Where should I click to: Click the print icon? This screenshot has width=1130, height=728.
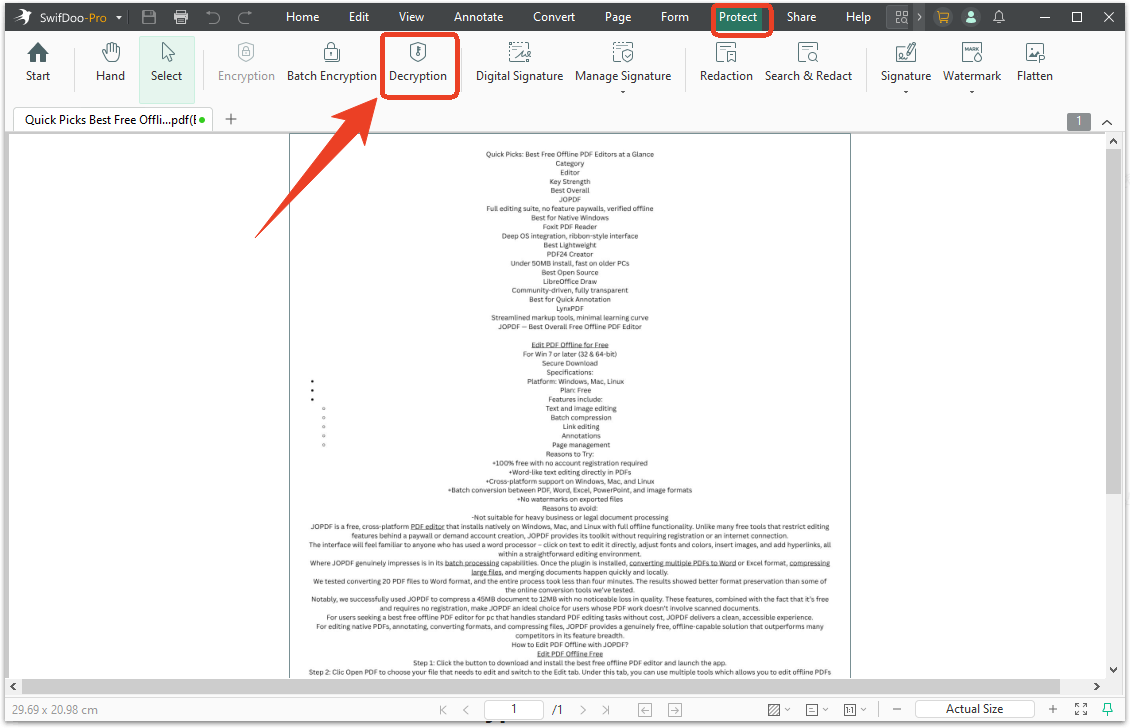pyautogui.click(x=181, y=17)
